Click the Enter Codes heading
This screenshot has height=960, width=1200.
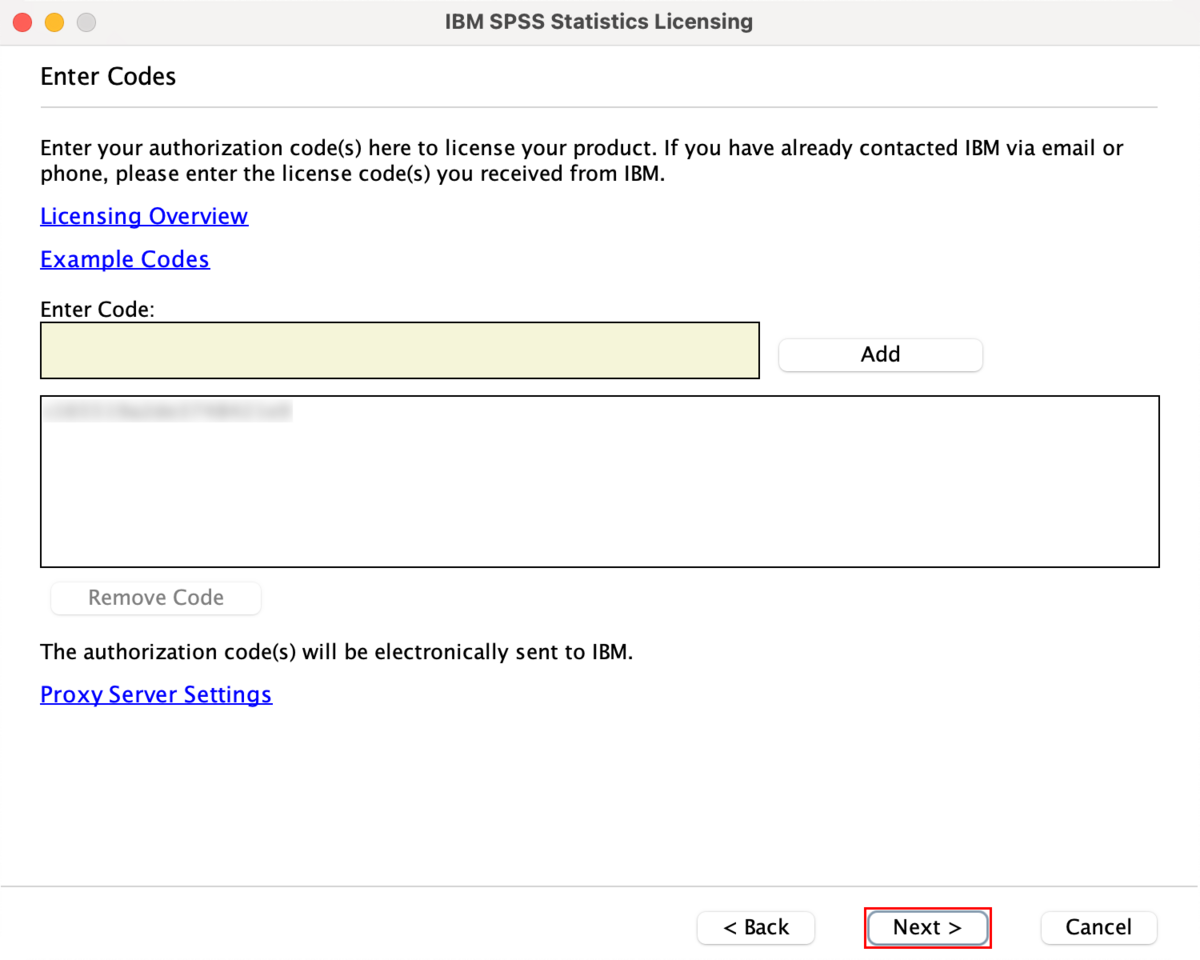click(x=108, y=76)
